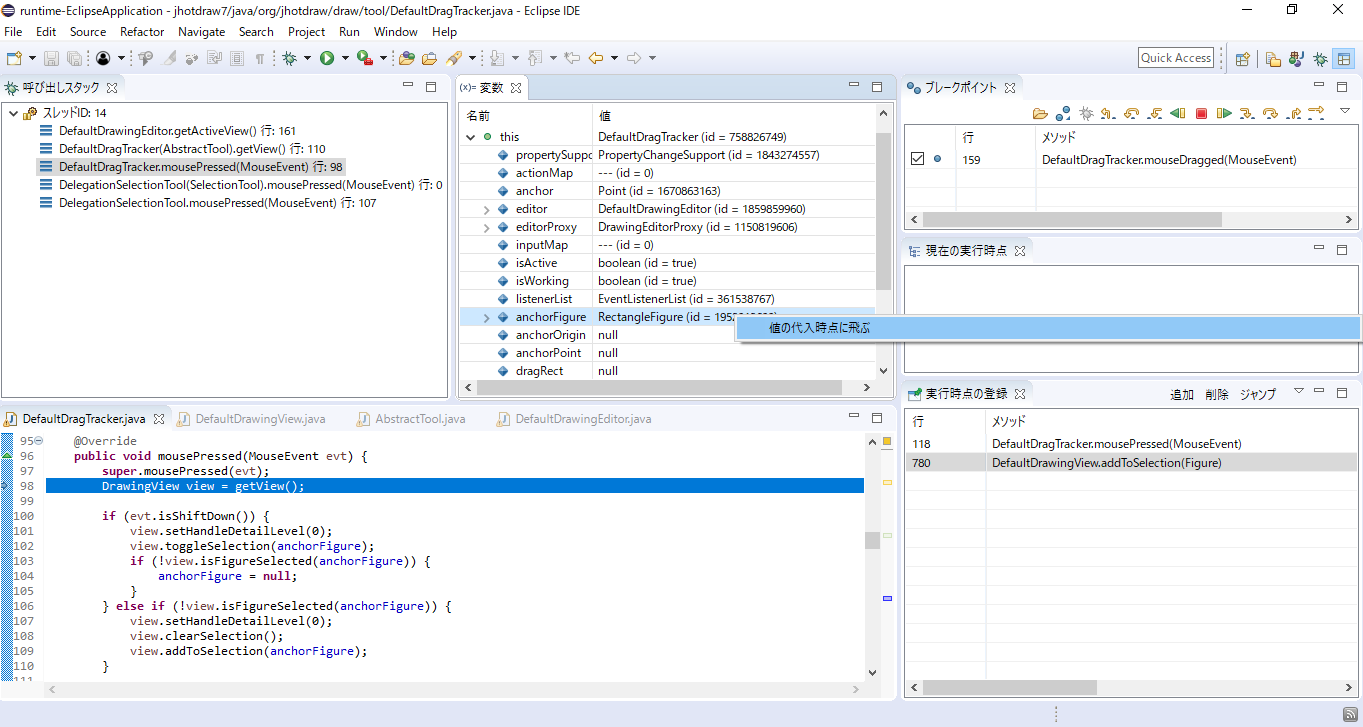Click the New file toolbar icon
Image resolution: width=1363 pixels, height=727 pixels.
[14, 58]
